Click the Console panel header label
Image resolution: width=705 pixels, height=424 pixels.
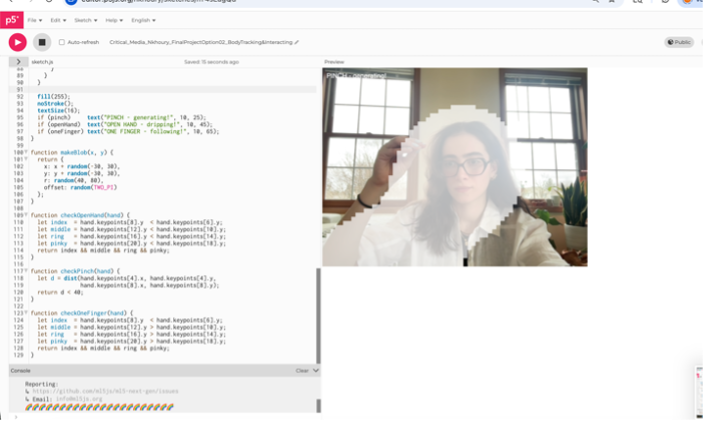(x=20, y=371)
